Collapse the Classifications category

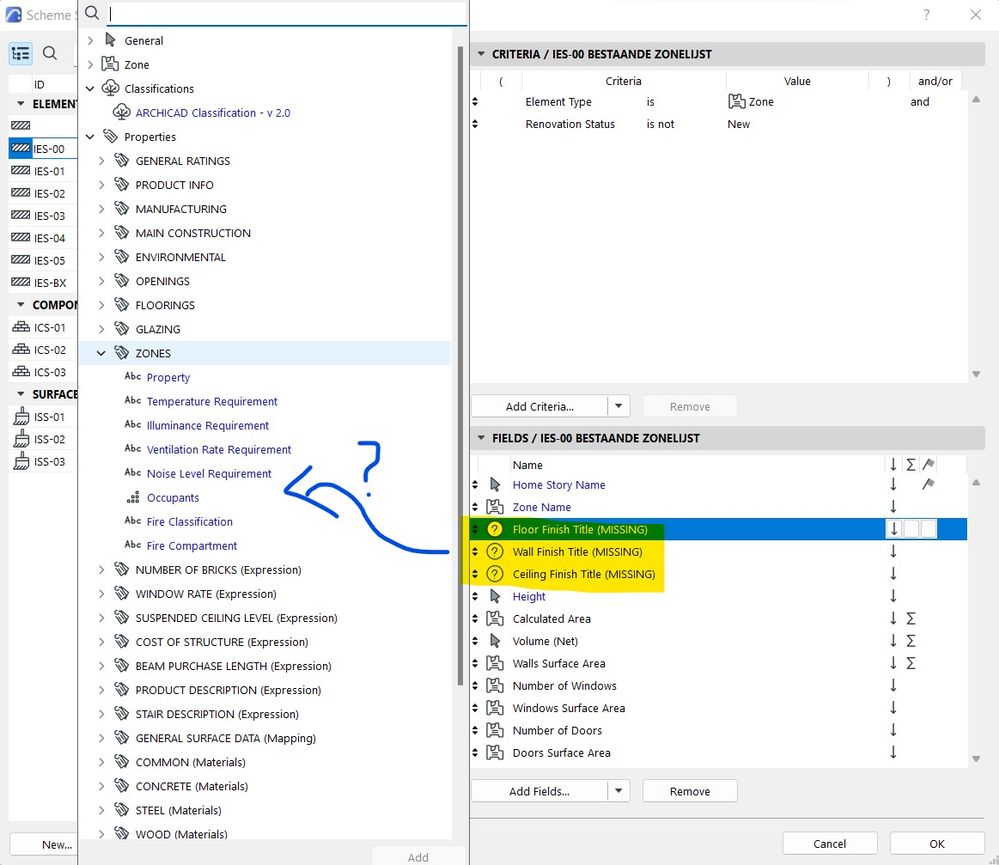90,89
